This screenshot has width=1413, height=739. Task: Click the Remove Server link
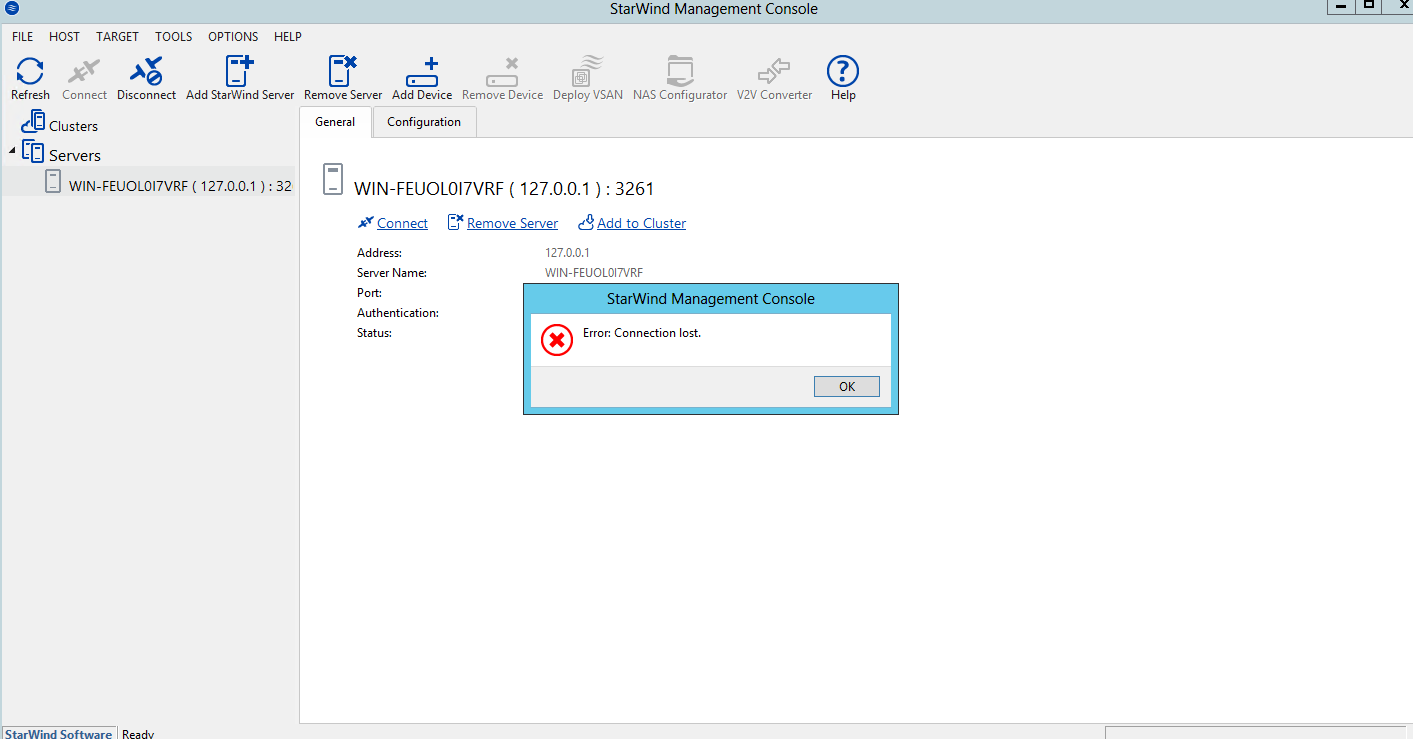(512, 223)
